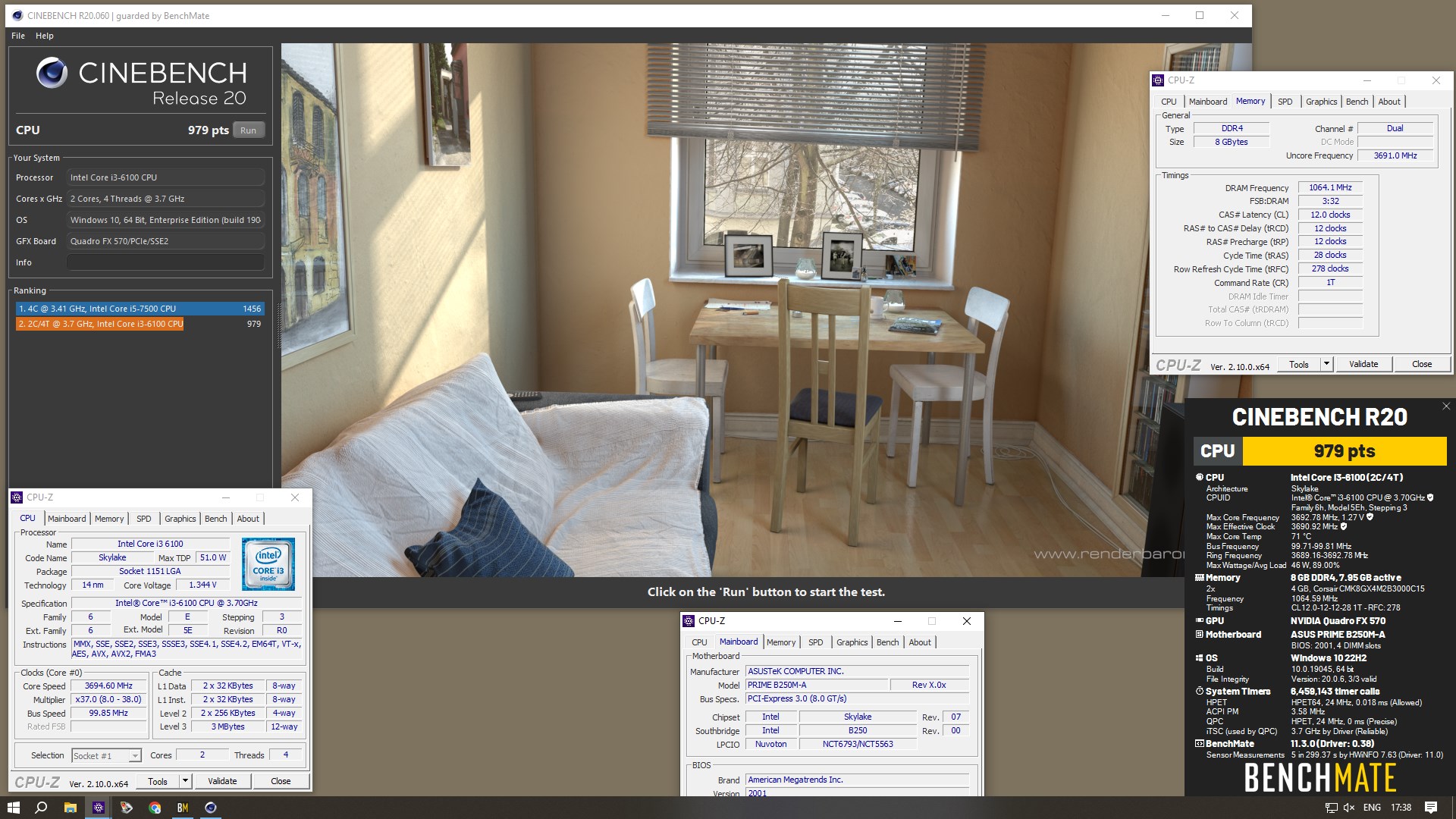The width and height of the screenshot is (1456, 819).
Task: Select Mainboard tab in CPU-tab CPU-Z window
Action: coord(67,519)
